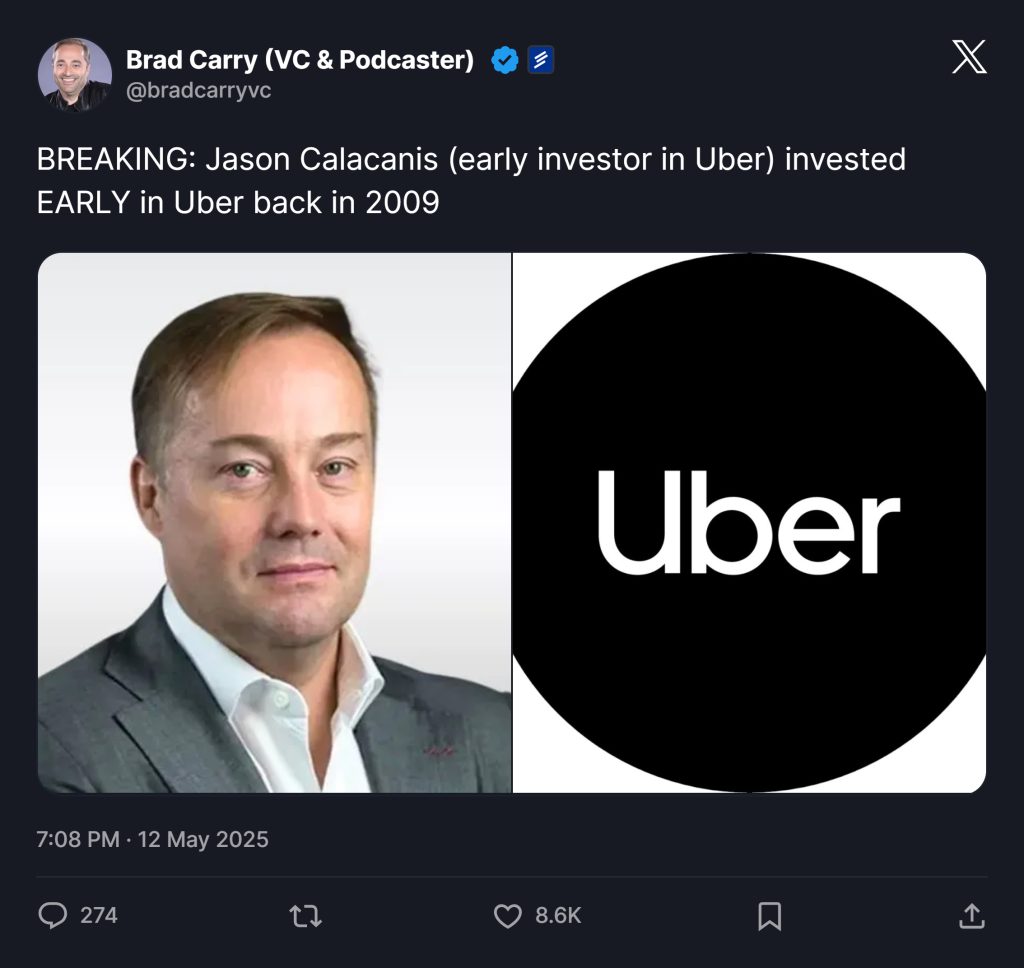
Task: Reply to the tweet via speech bubble icon
Action: point(52,915)
